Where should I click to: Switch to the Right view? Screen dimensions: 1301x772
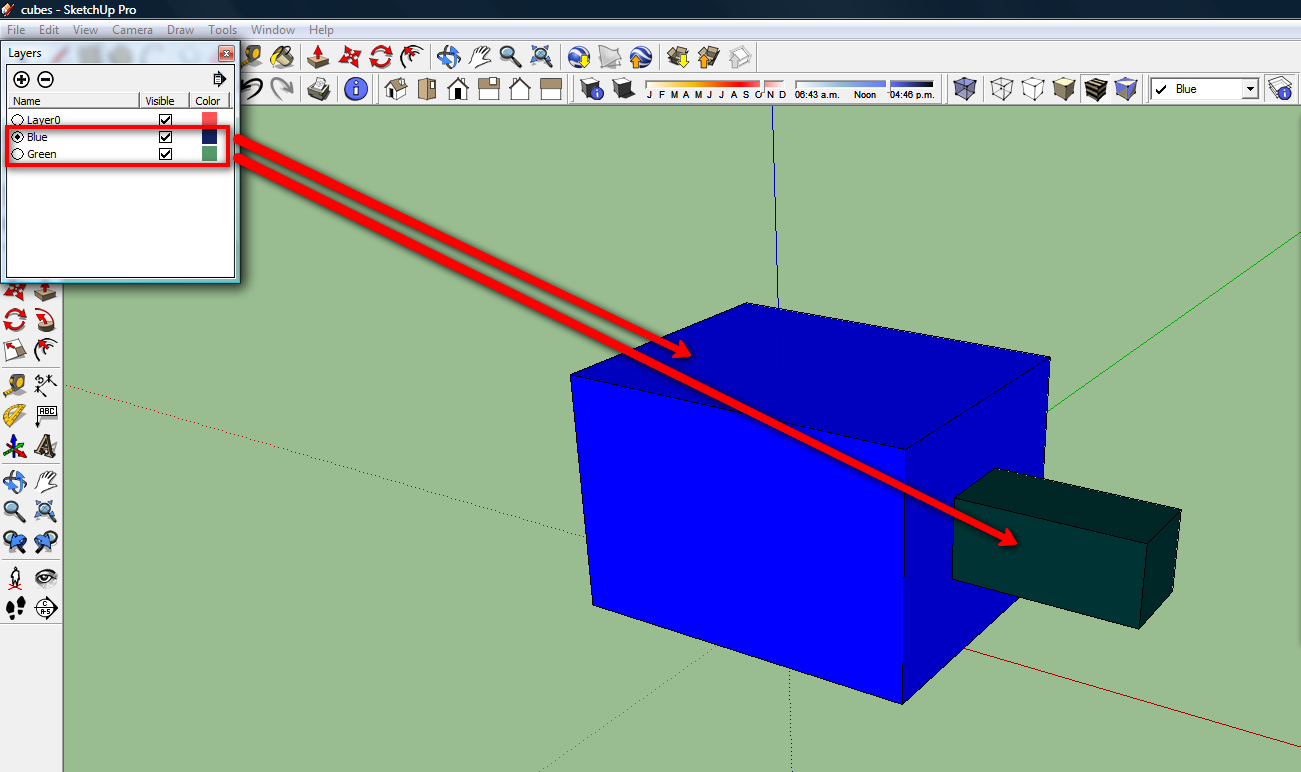click(x=489, y=89)
